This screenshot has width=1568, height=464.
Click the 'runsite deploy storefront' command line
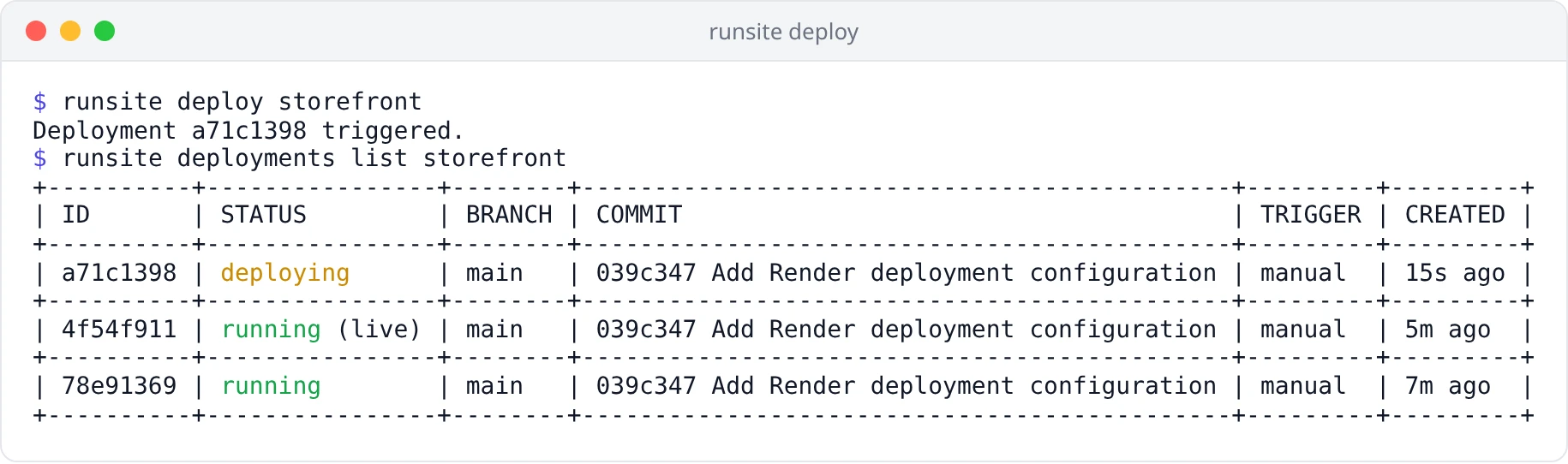pos(227,102)
